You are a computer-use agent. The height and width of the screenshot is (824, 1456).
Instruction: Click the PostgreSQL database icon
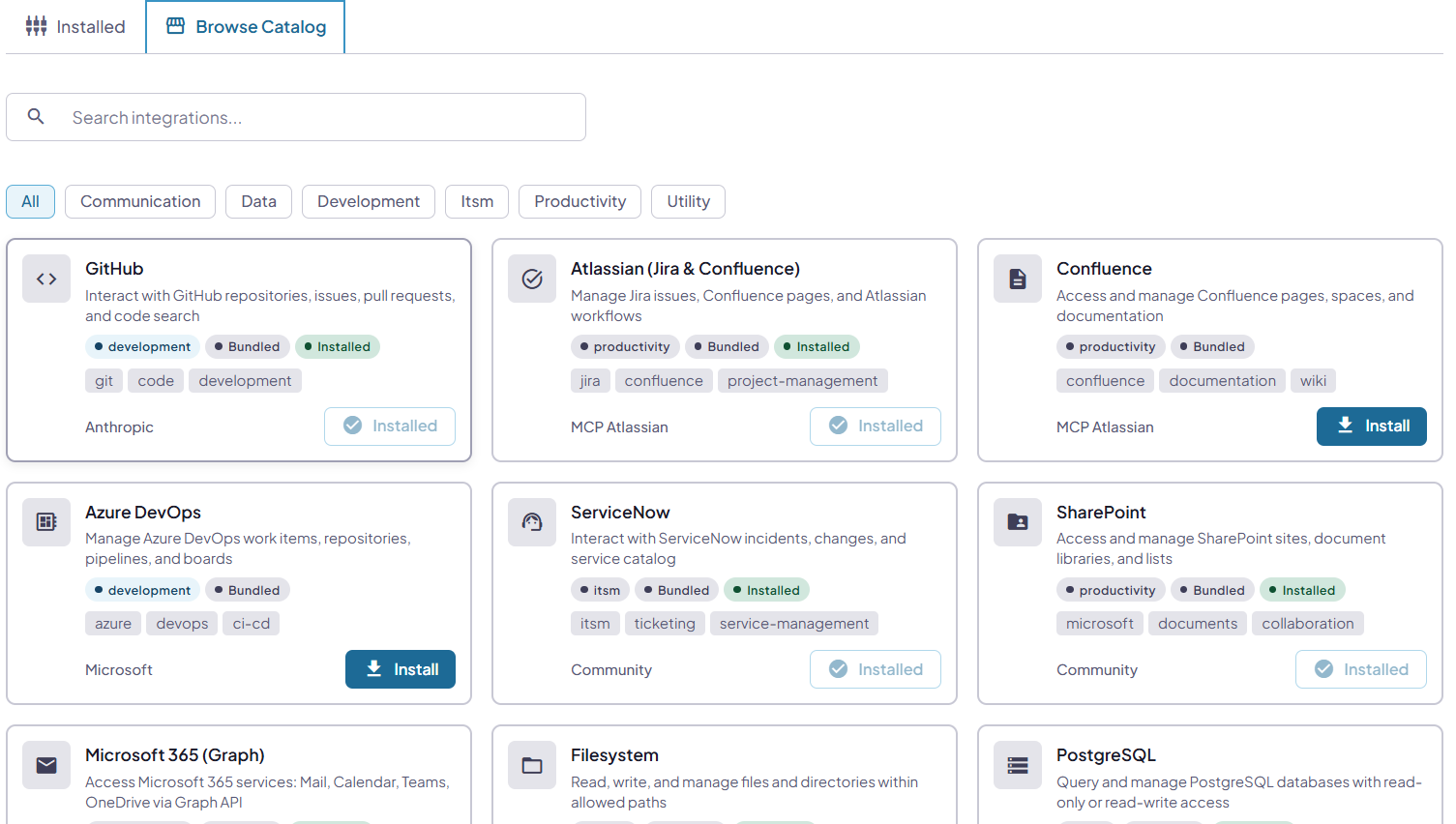1017,765
